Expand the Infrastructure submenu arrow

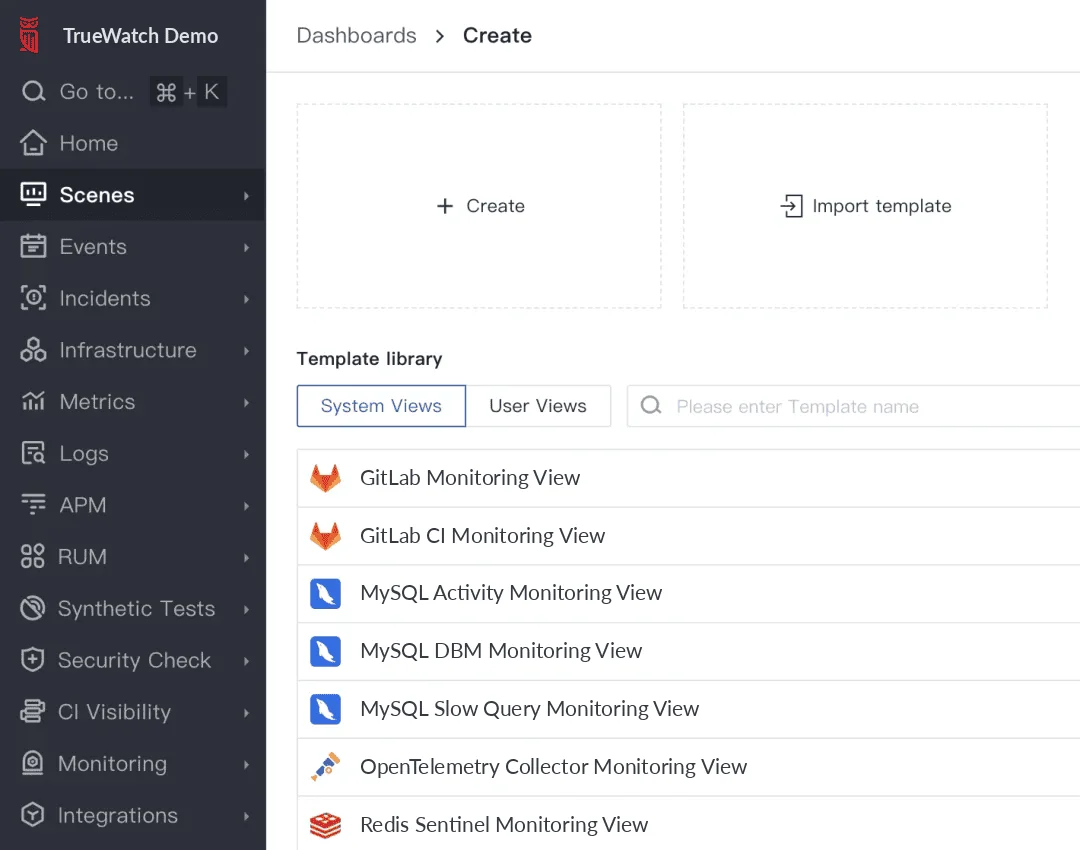[246, 351]
